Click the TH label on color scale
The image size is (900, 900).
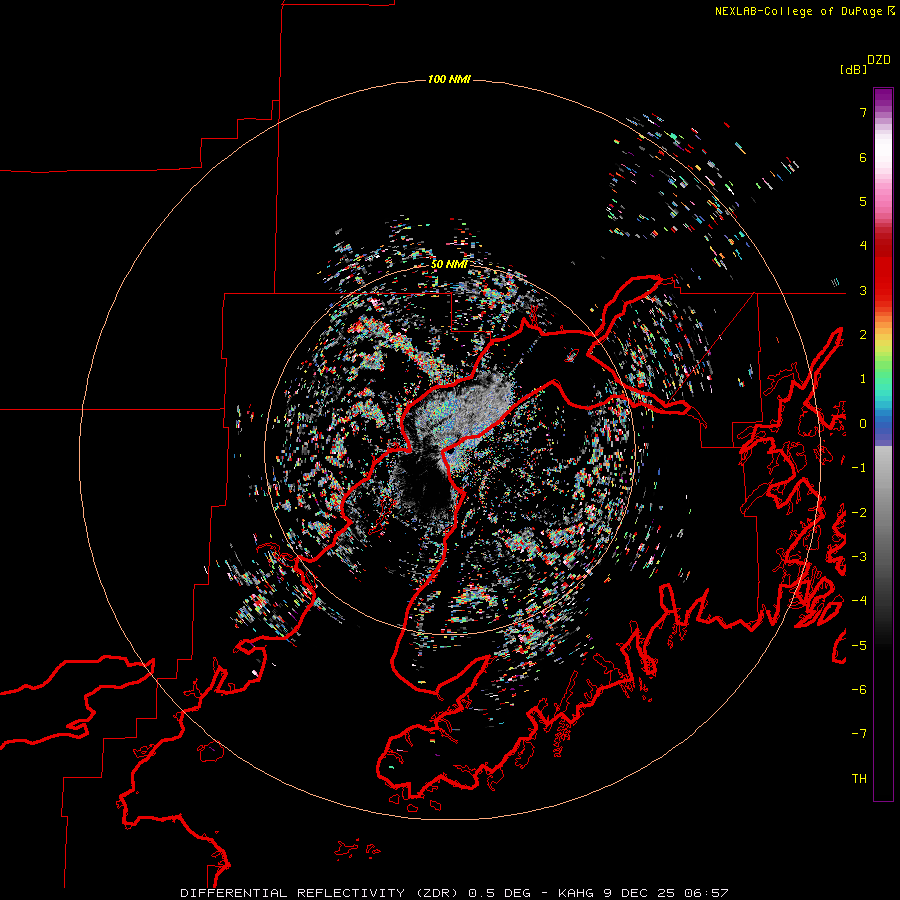point(859,779)
